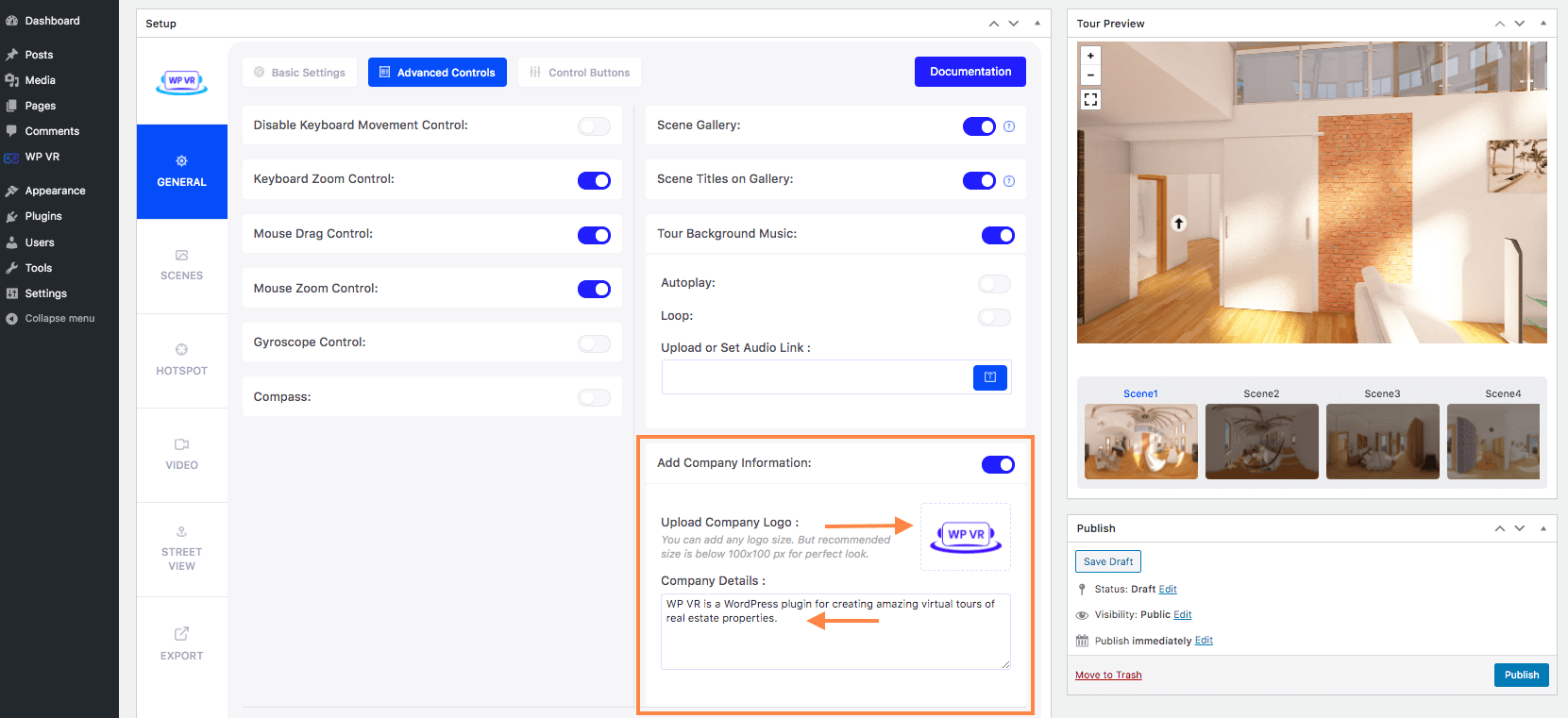Zoom in on the tour preview

[1090, 56]
